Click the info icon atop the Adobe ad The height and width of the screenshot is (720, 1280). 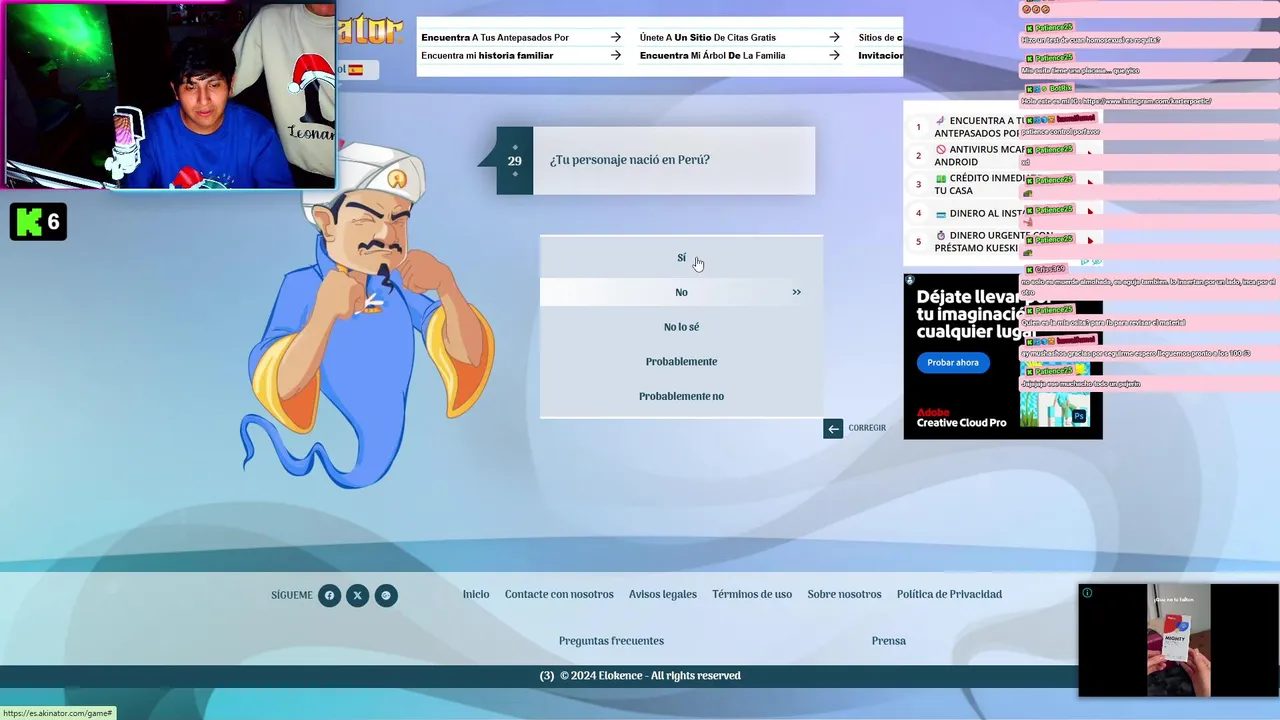click(909, 280)
